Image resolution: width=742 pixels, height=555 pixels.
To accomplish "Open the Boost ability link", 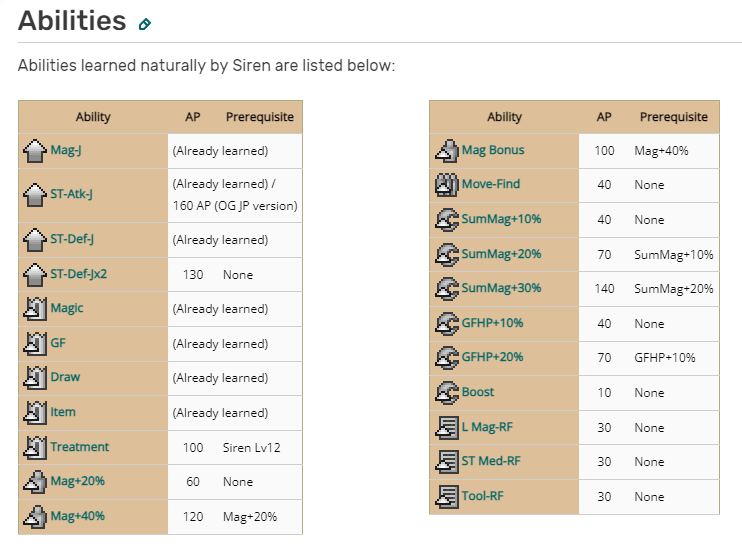I will pos(477,392).
